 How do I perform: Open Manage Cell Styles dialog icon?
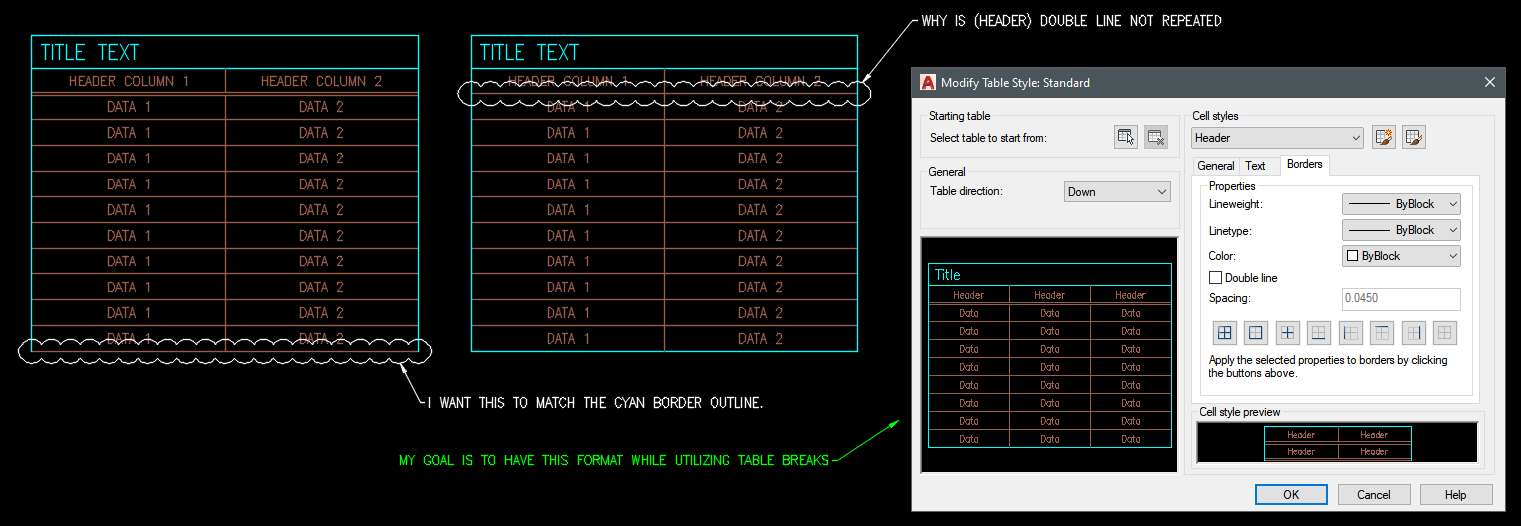pyautogui.click(x=1413, y=138)
